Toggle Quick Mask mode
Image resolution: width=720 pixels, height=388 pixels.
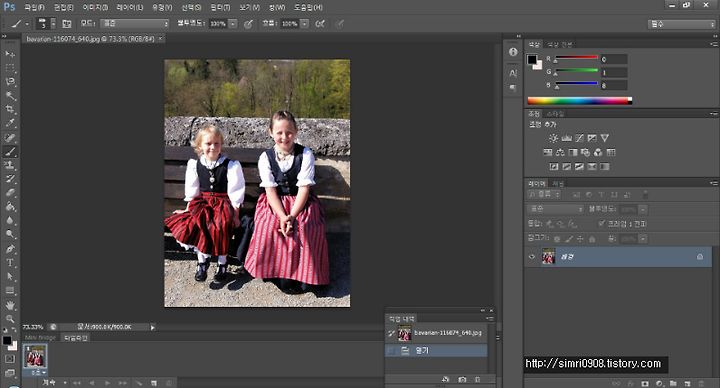coord(10,359)
